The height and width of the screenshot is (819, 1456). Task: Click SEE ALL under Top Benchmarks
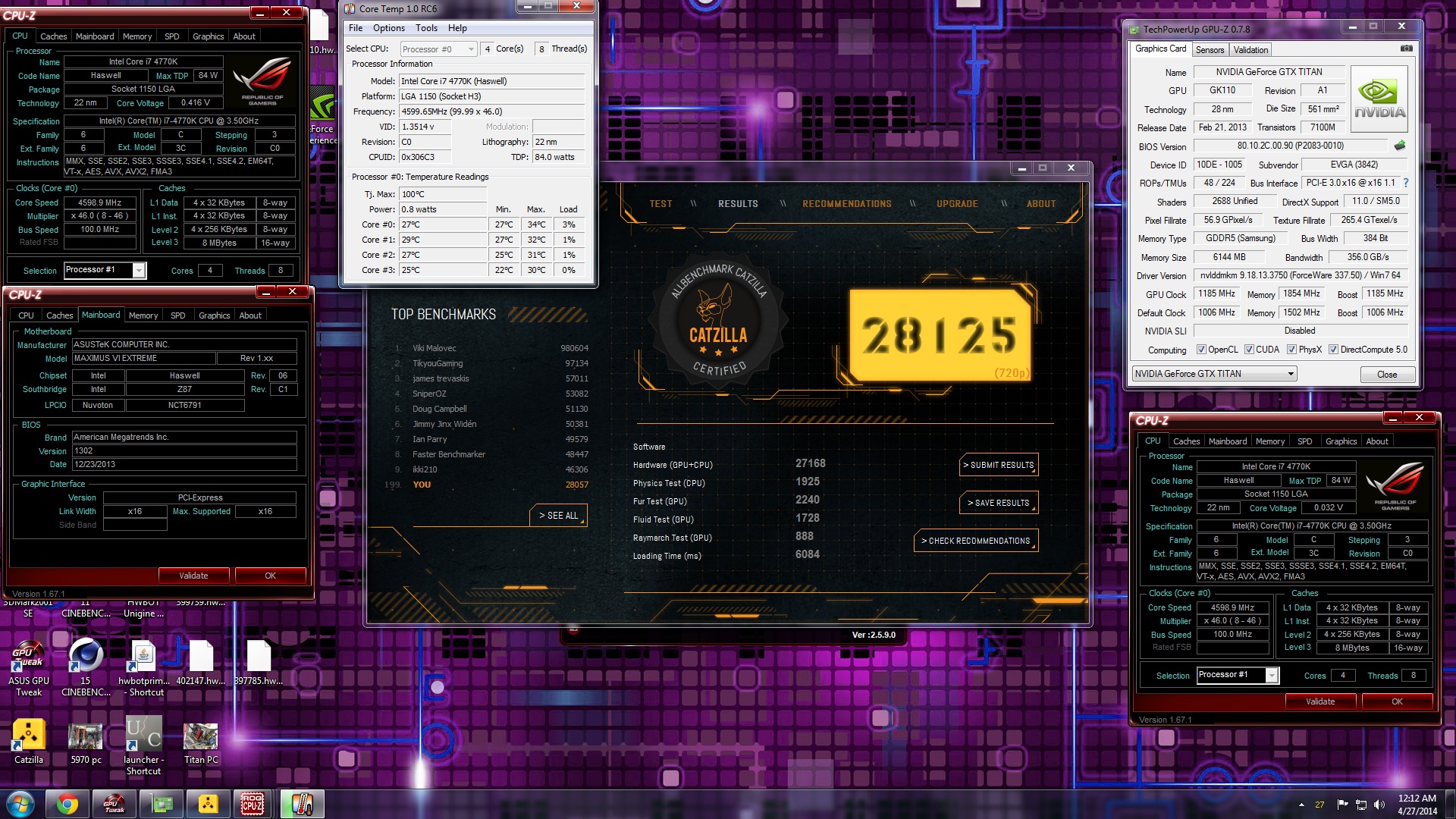558,516
